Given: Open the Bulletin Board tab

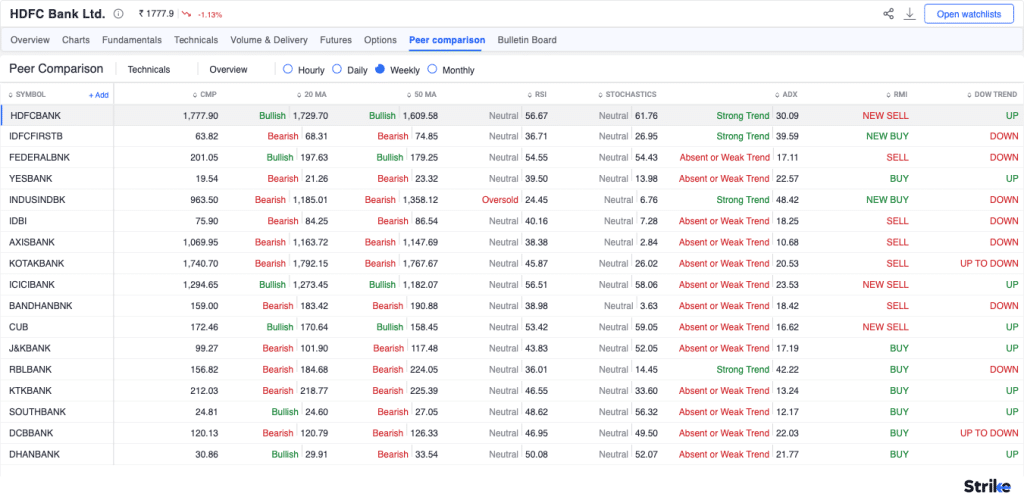Looking at the screenshot, I should click(x=527, y=40).
